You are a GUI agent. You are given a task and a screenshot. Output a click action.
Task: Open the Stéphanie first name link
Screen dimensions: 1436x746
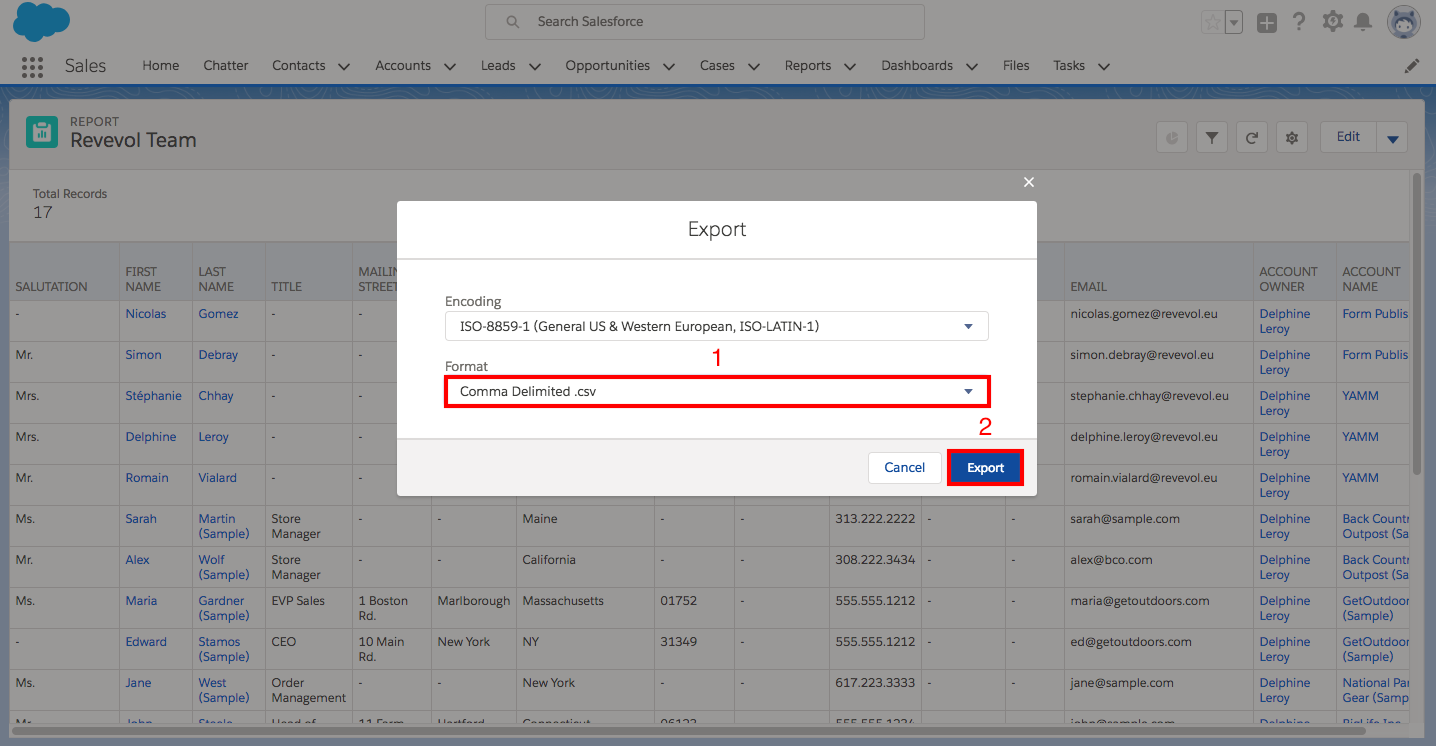point(154,396)
